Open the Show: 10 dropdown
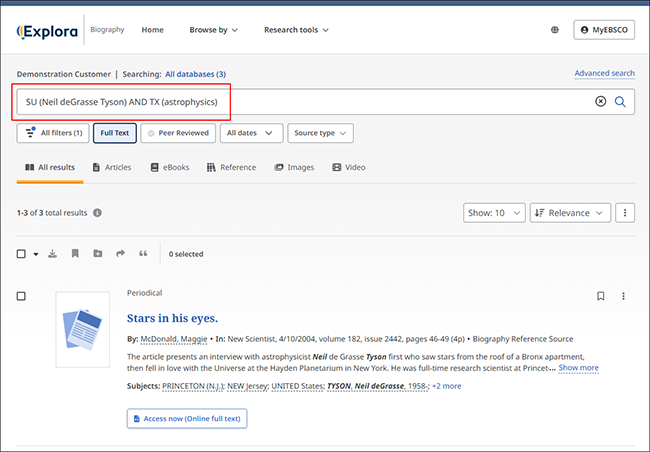This screenshot has width=650, height=452. coord(494,213)
